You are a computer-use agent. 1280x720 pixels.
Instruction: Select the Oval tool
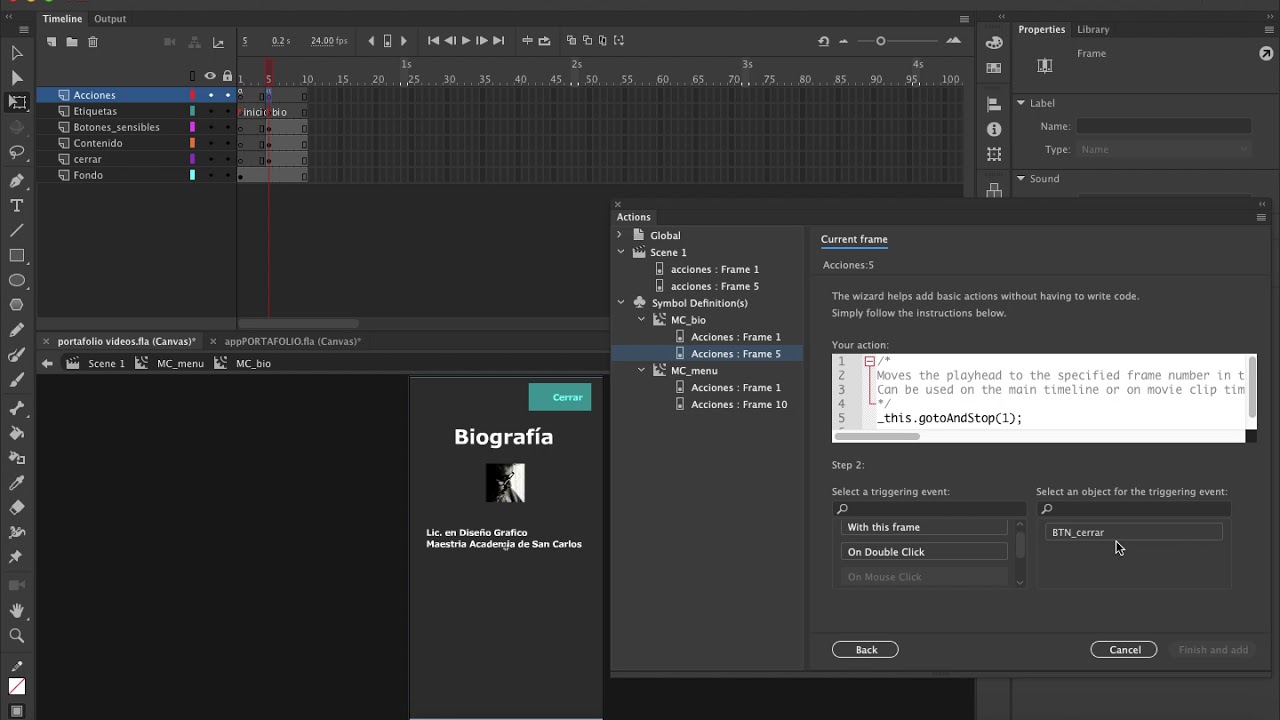click(x=17, y=281)
